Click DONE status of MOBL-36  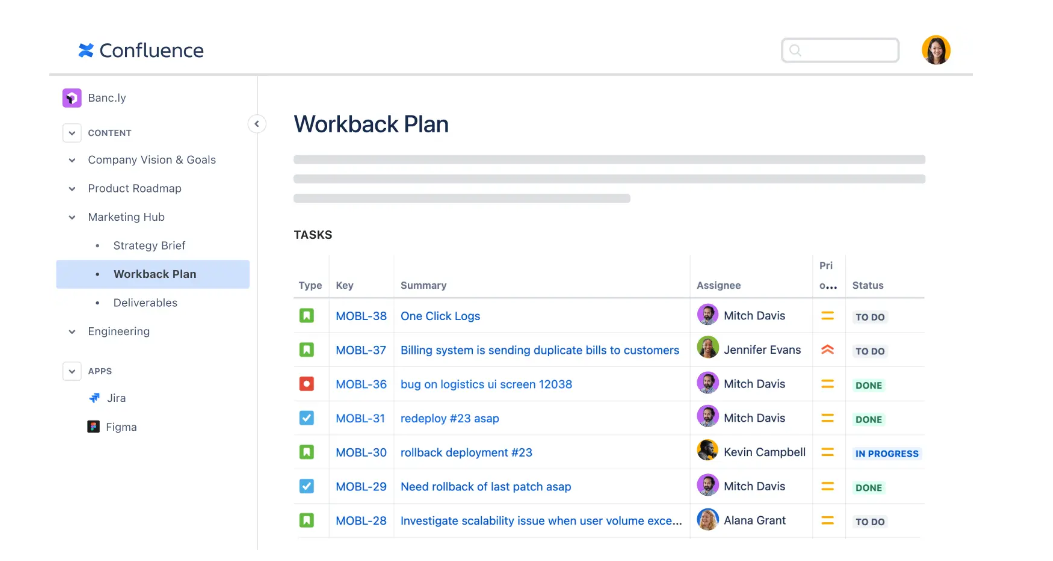click(x=868, y=386)
